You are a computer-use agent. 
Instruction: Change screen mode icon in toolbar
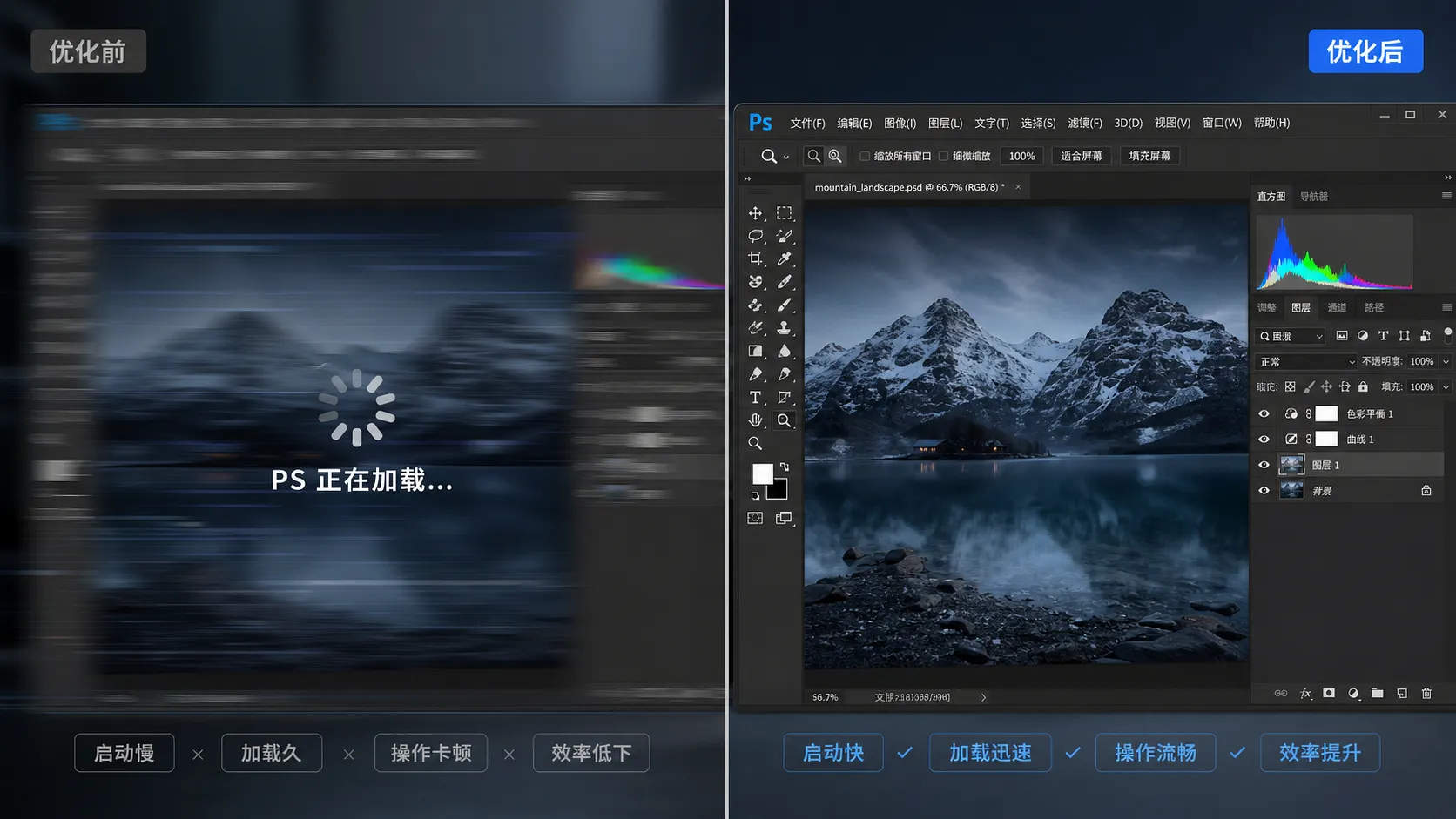(x=784, y=518)
